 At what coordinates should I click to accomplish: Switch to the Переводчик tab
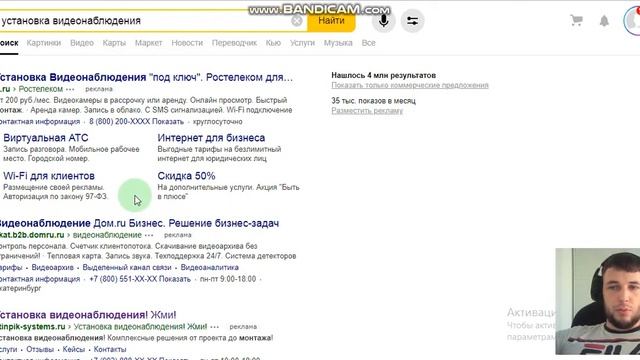[x=234, y=43]
